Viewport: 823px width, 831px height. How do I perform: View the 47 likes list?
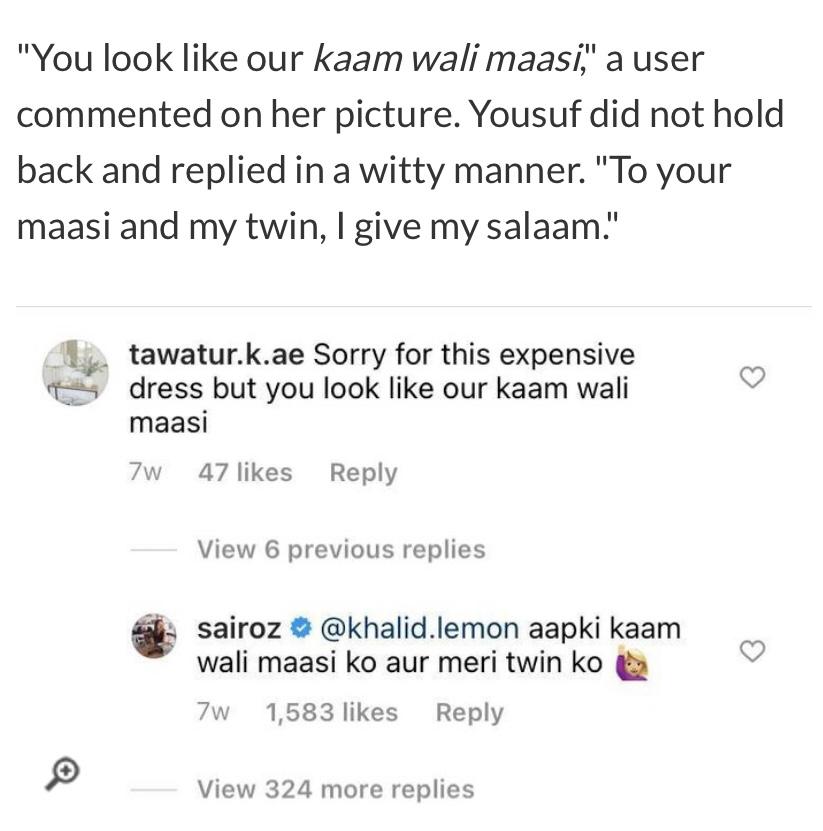(x=245, y=472)
